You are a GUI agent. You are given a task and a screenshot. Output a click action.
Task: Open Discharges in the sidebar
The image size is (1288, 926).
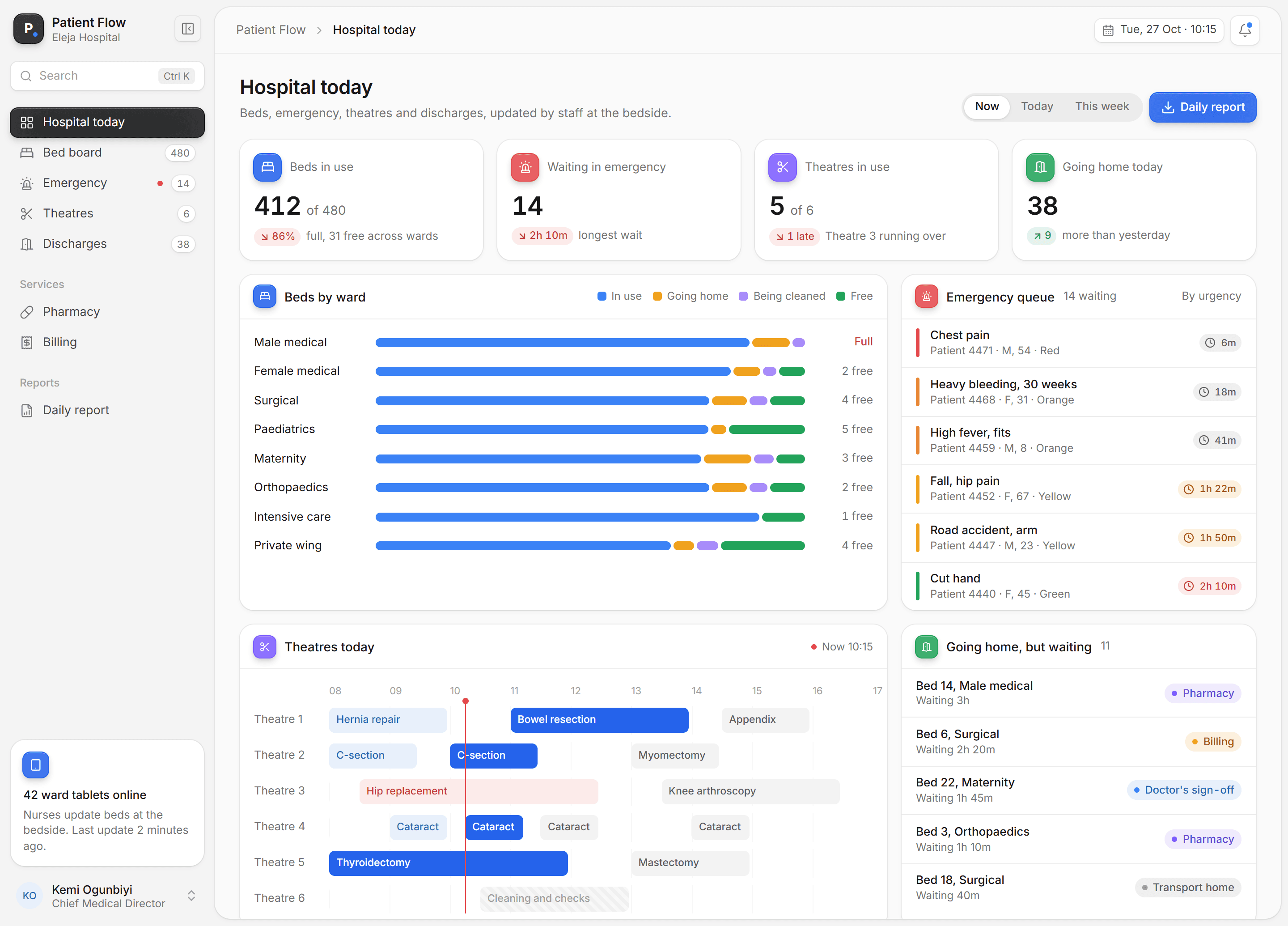click(107, 244)
